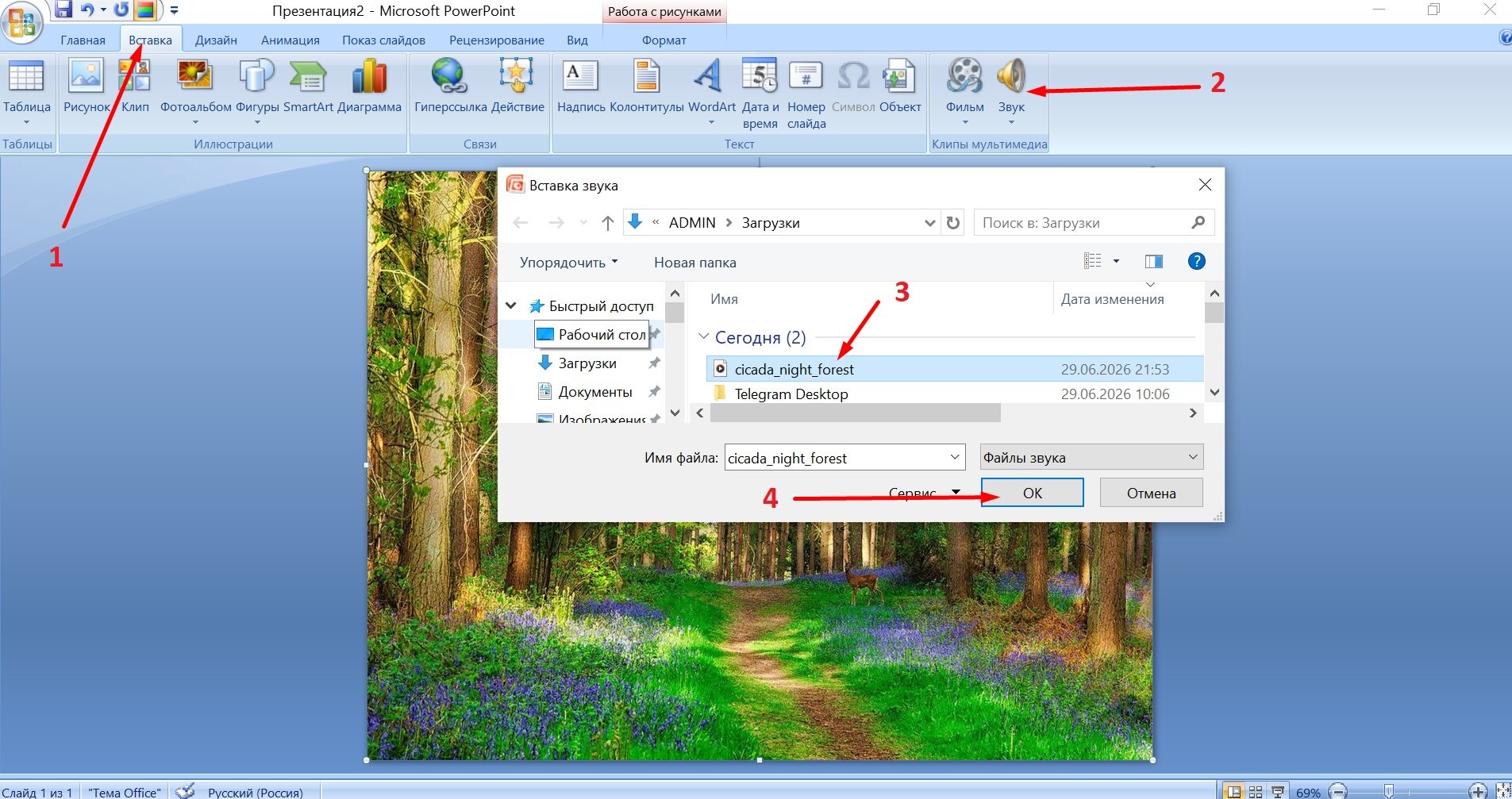Click the horizontal scrollbar in file list

click(856, 413)
